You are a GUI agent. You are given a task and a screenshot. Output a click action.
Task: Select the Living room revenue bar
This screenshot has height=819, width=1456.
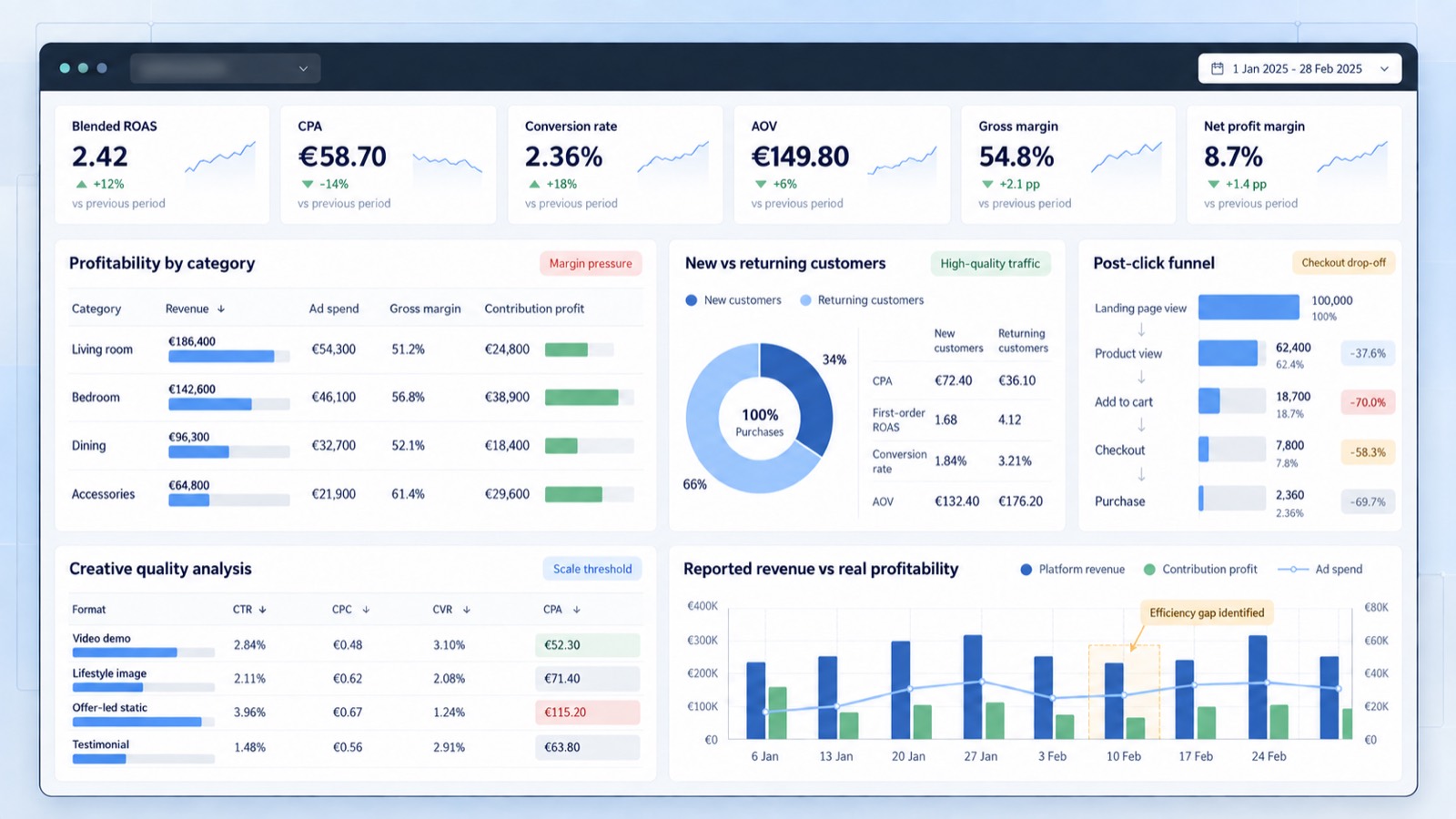[221, 357]
